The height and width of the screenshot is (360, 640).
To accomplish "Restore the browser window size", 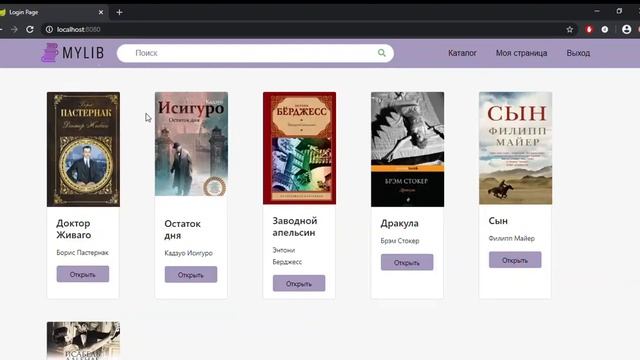I will pyautogui.click(x=619, y=11).
